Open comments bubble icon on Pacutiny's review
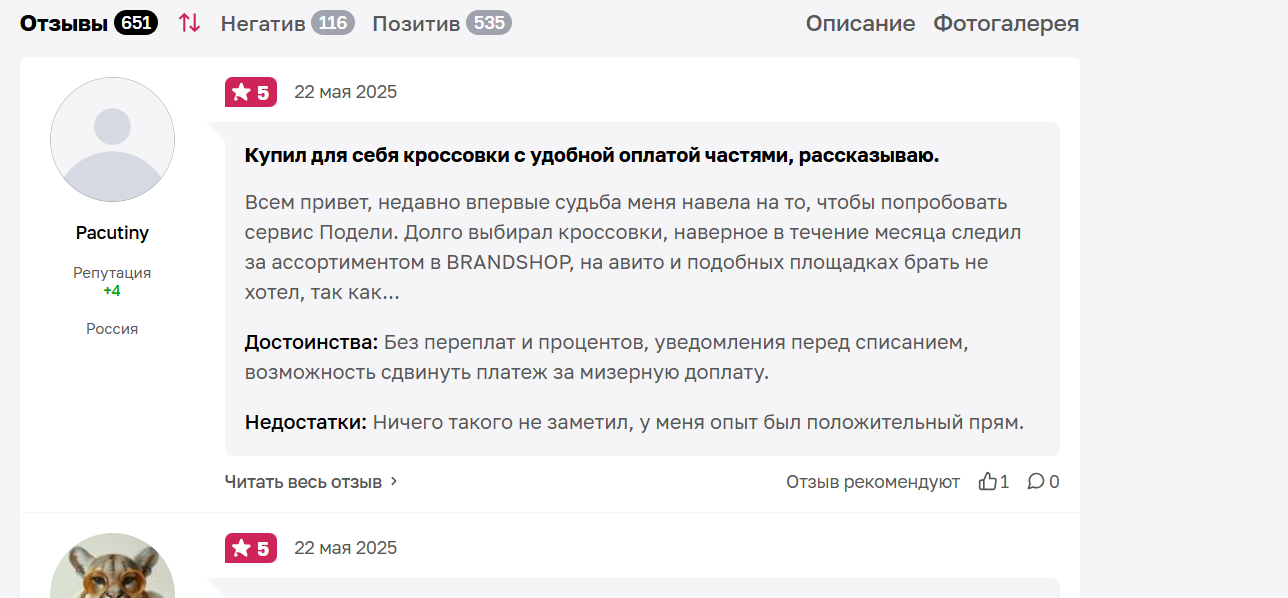The width and height of the screenshot is (1288, 598). click(x=1036, y=482)
